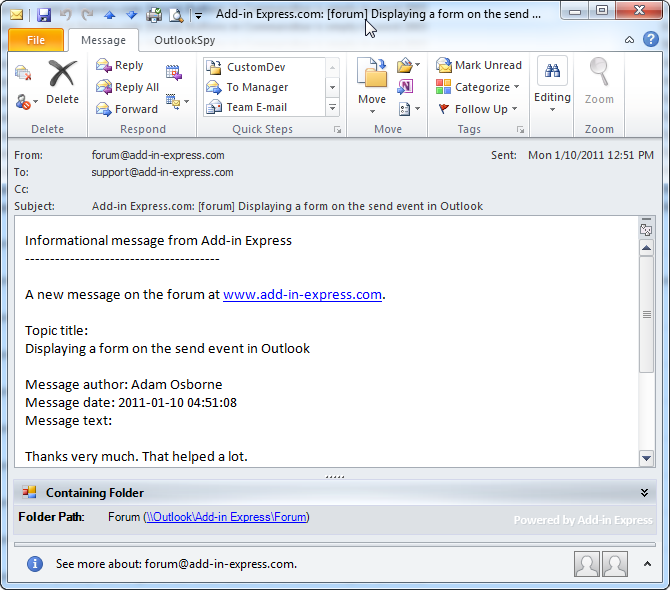
Task: Click the Redo arrow in title bar
Action: tap(88, 15)
